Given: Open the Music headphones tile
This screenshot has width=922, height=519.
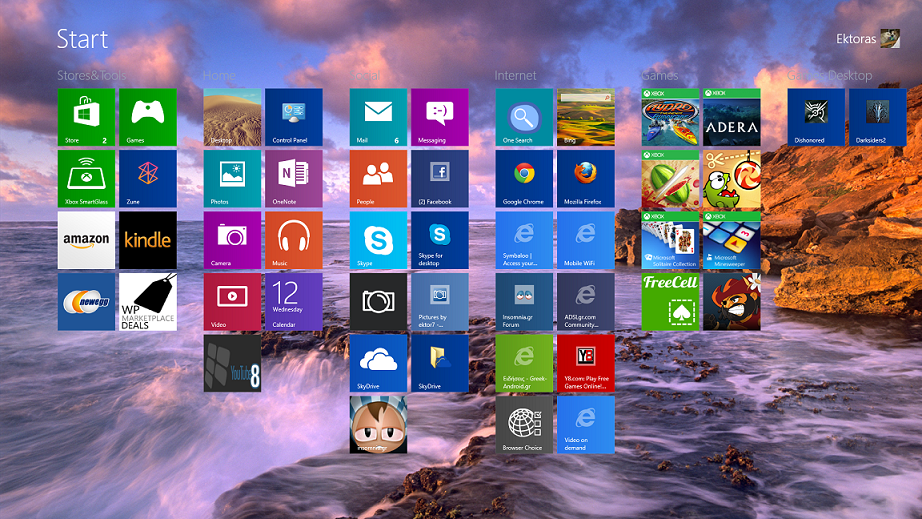Looking at the screenshot, I should (293, 240).
